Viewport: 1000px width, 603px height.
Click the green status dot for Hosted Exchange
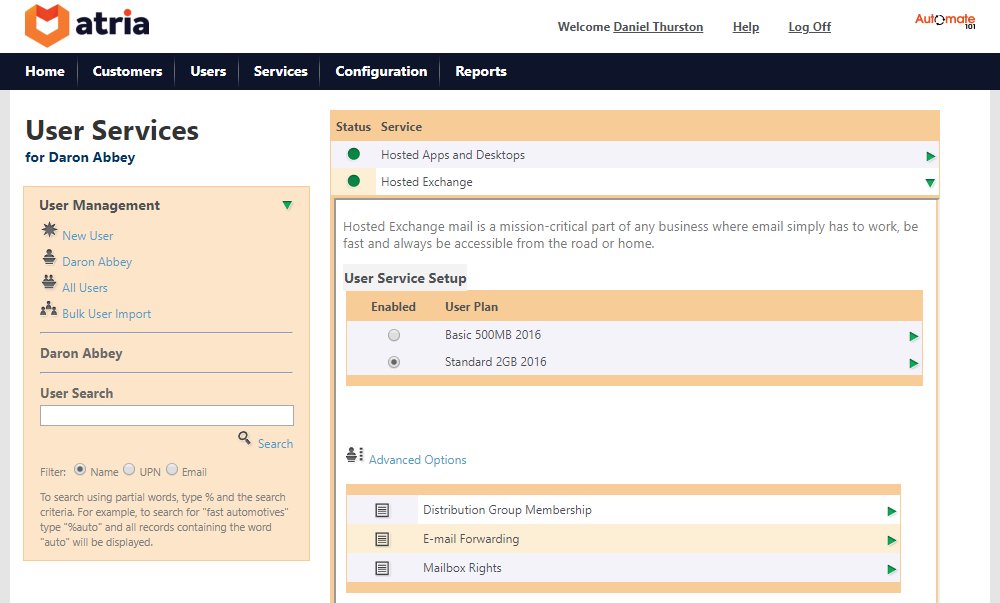click(353, 181)
